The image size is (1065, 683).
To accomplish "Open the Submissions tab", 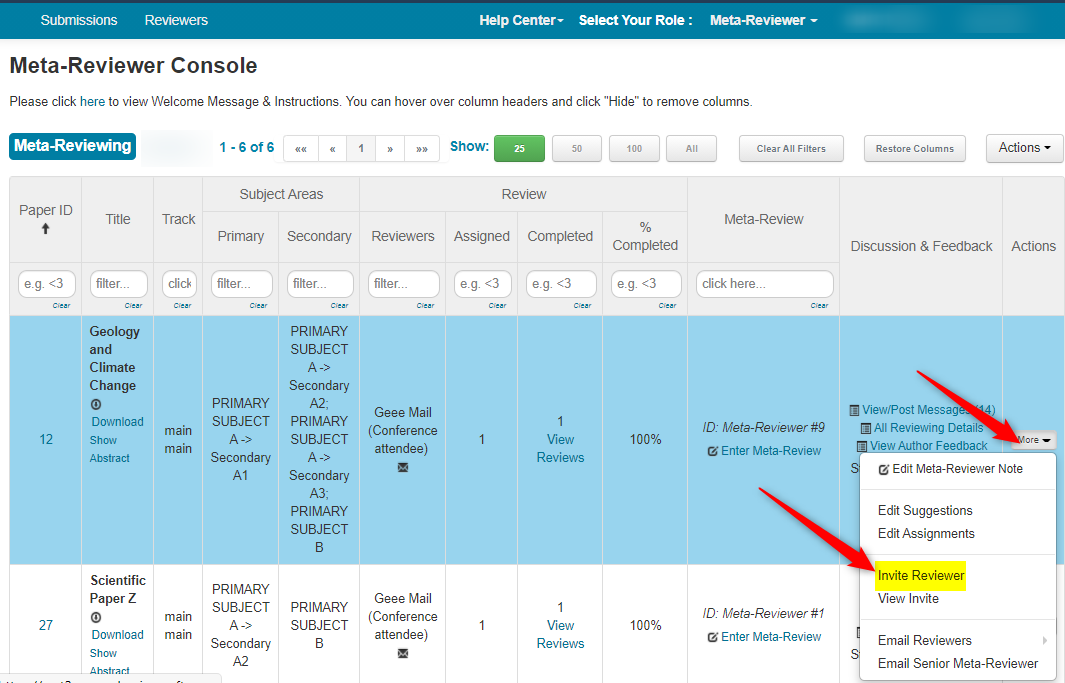I will (x=79, y=20).
